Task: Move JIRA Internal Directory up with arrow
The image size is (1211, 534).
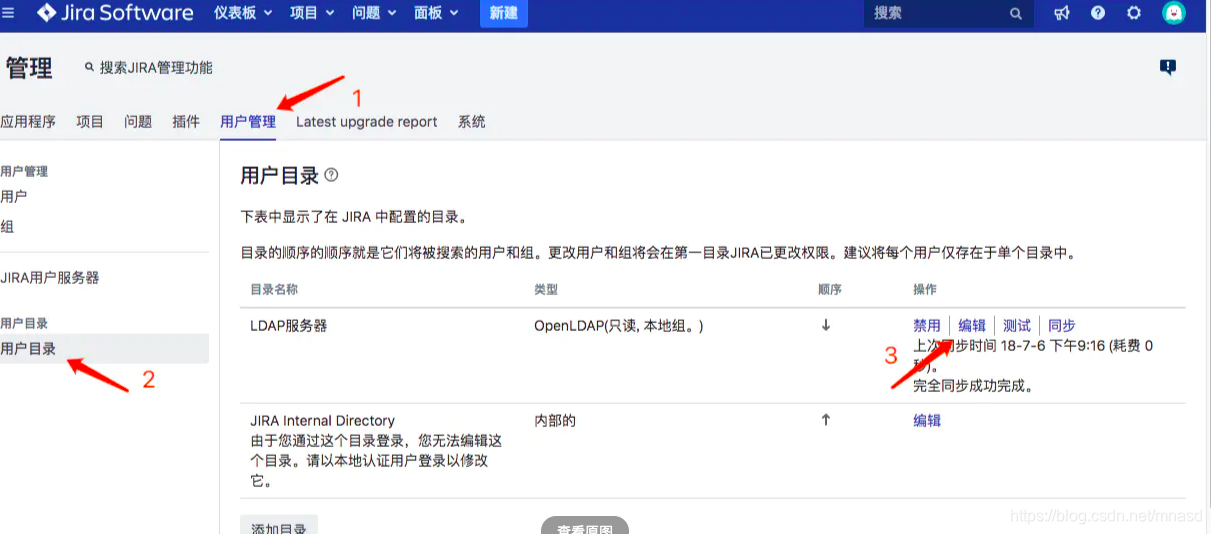Action: [x=826, y=420]
